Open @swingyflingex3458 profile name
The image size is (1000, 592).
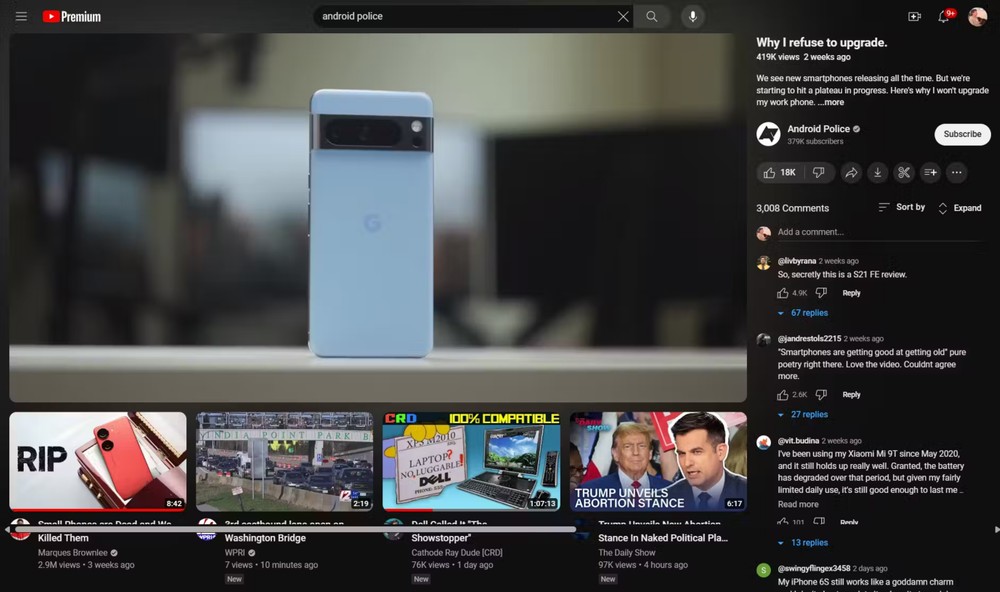(x=814, y=568)
